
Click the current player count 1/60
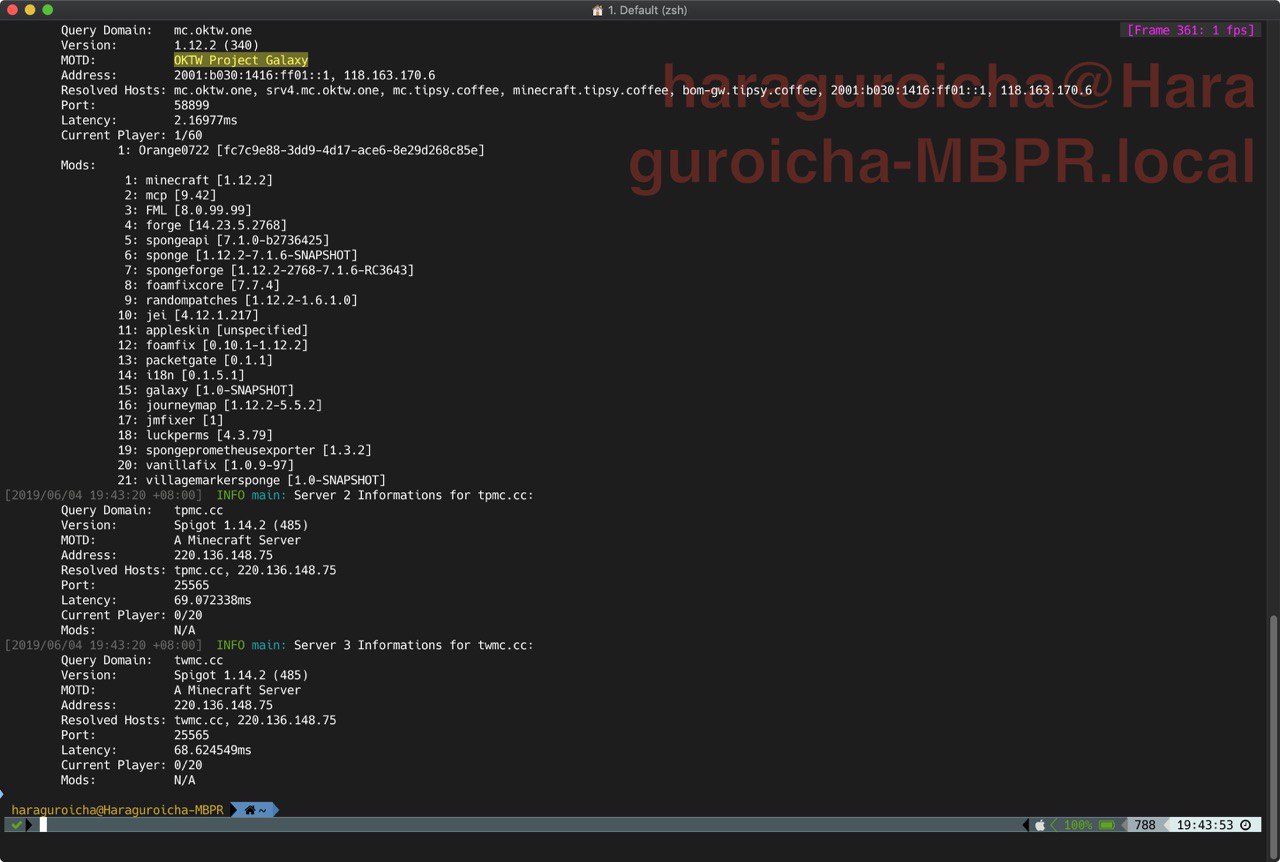click(188, 135)
